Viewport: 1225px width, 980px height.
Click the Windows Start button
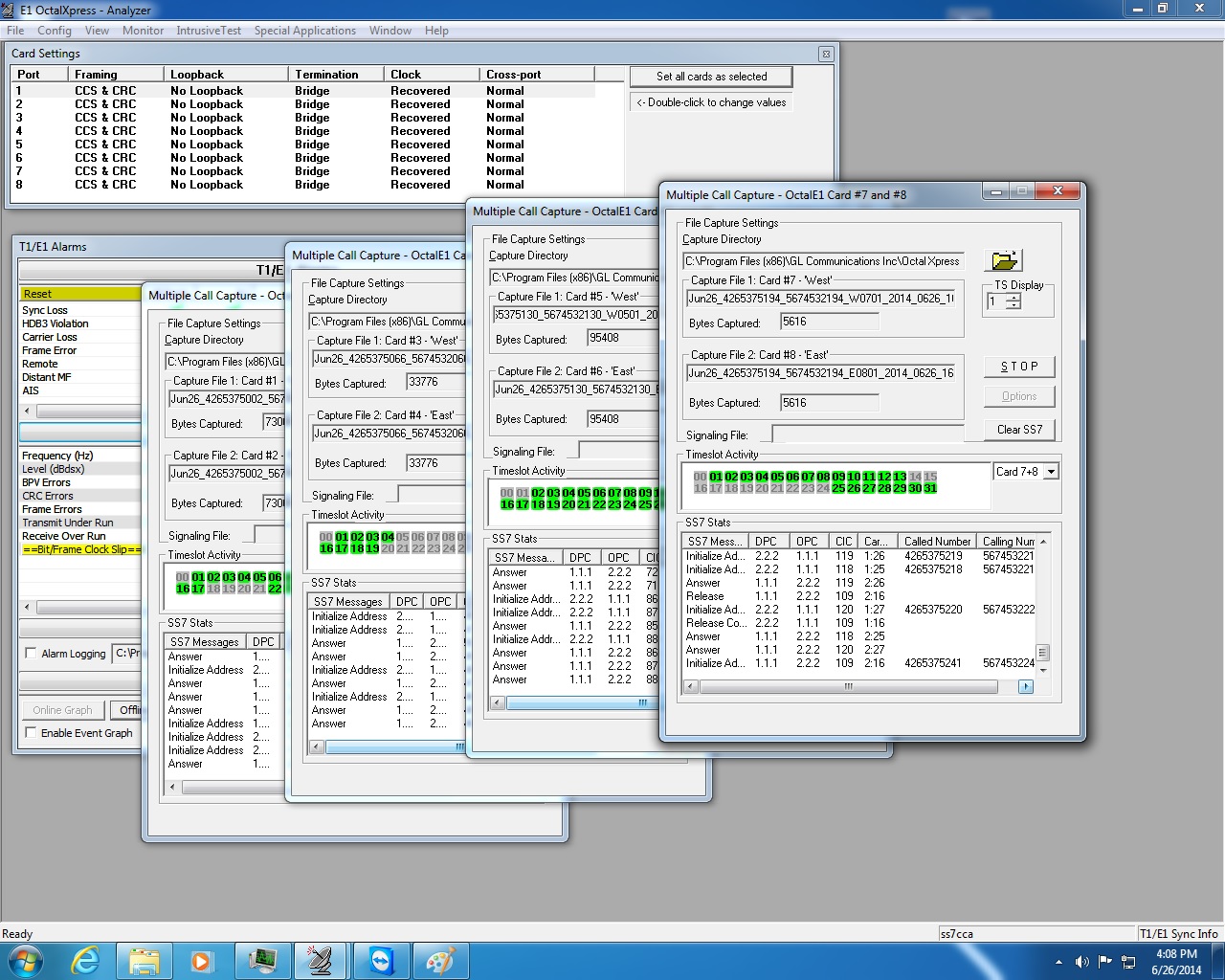pyautogui.click(x=26, y=960)
